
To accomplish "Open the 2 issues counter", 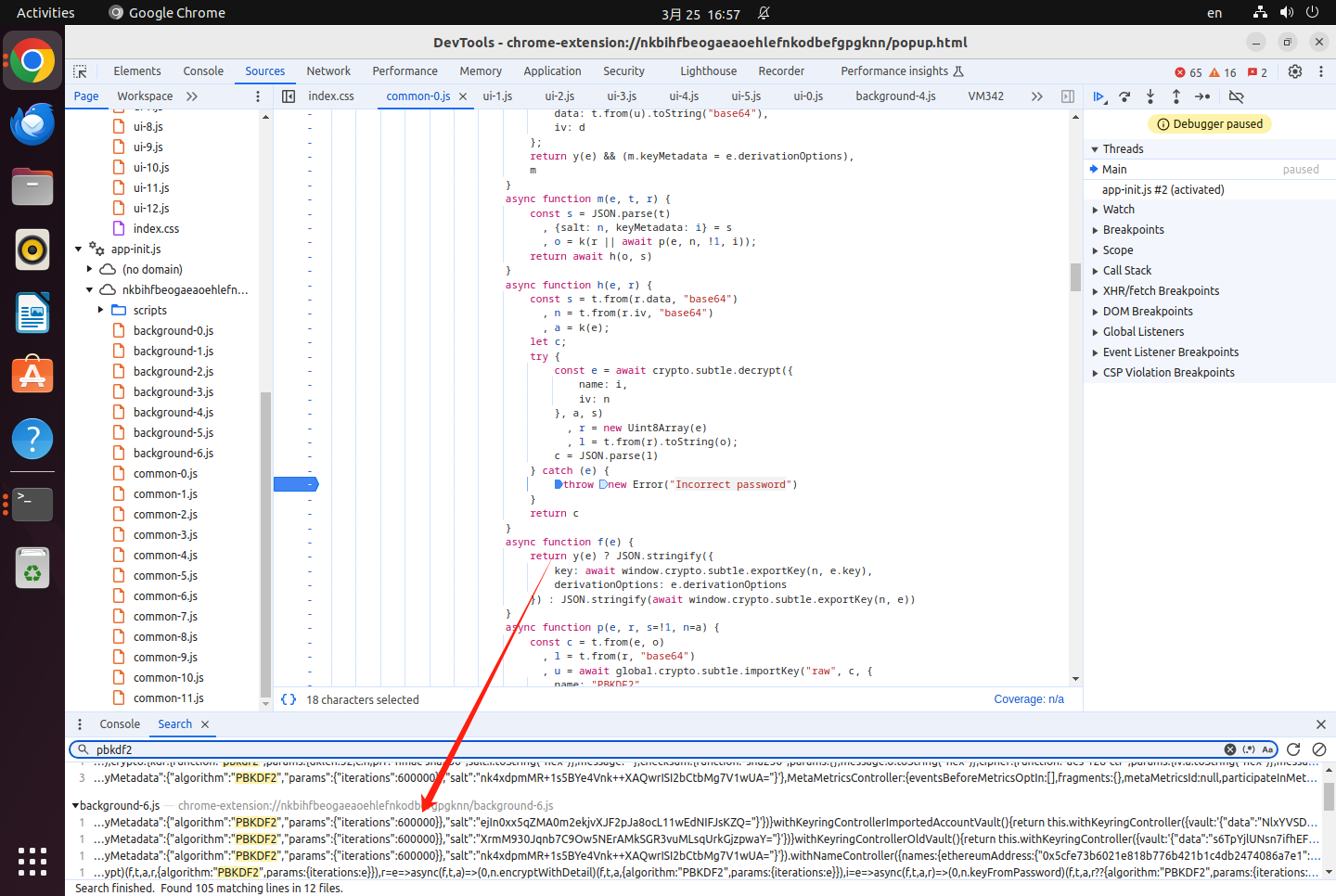I will point(1258,72).
